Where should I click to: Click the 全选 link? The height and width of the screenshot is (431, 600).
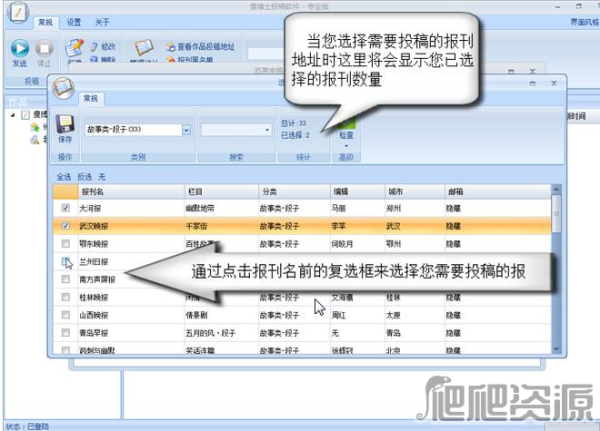[x=64, y=177]
